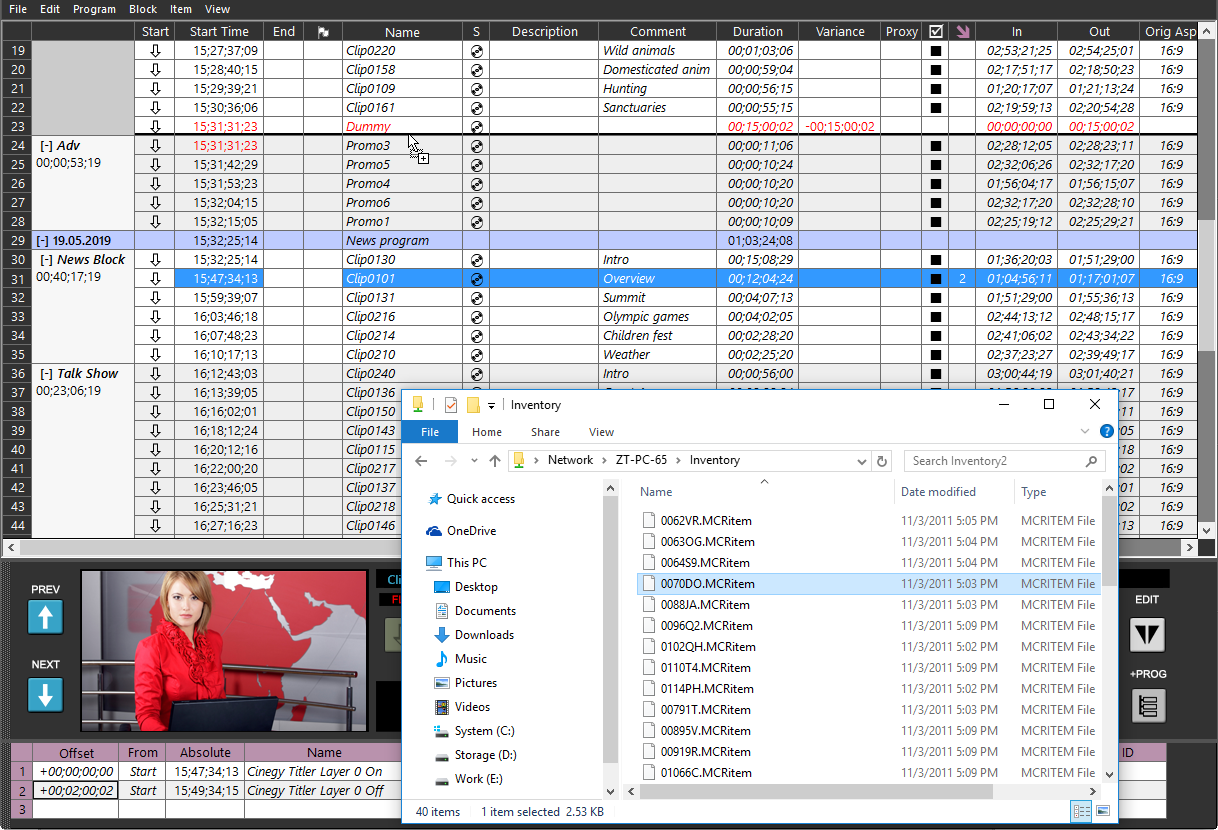The image size is (1218, 830).
Task: Toggle the check square for Weather Clip0210
Action: (x=936, y=355)
